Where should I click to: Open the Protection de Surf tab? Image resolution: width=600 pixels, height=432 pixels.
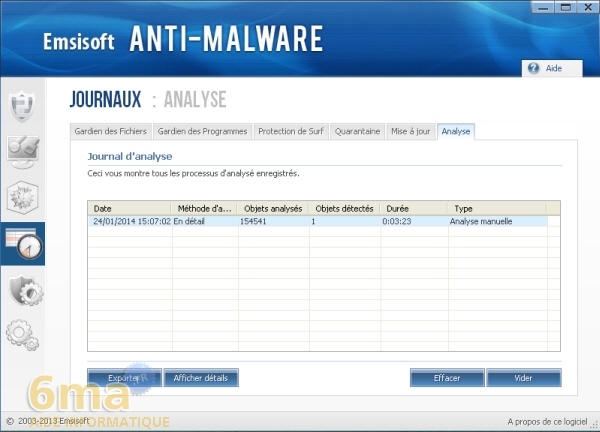(291, 131)
